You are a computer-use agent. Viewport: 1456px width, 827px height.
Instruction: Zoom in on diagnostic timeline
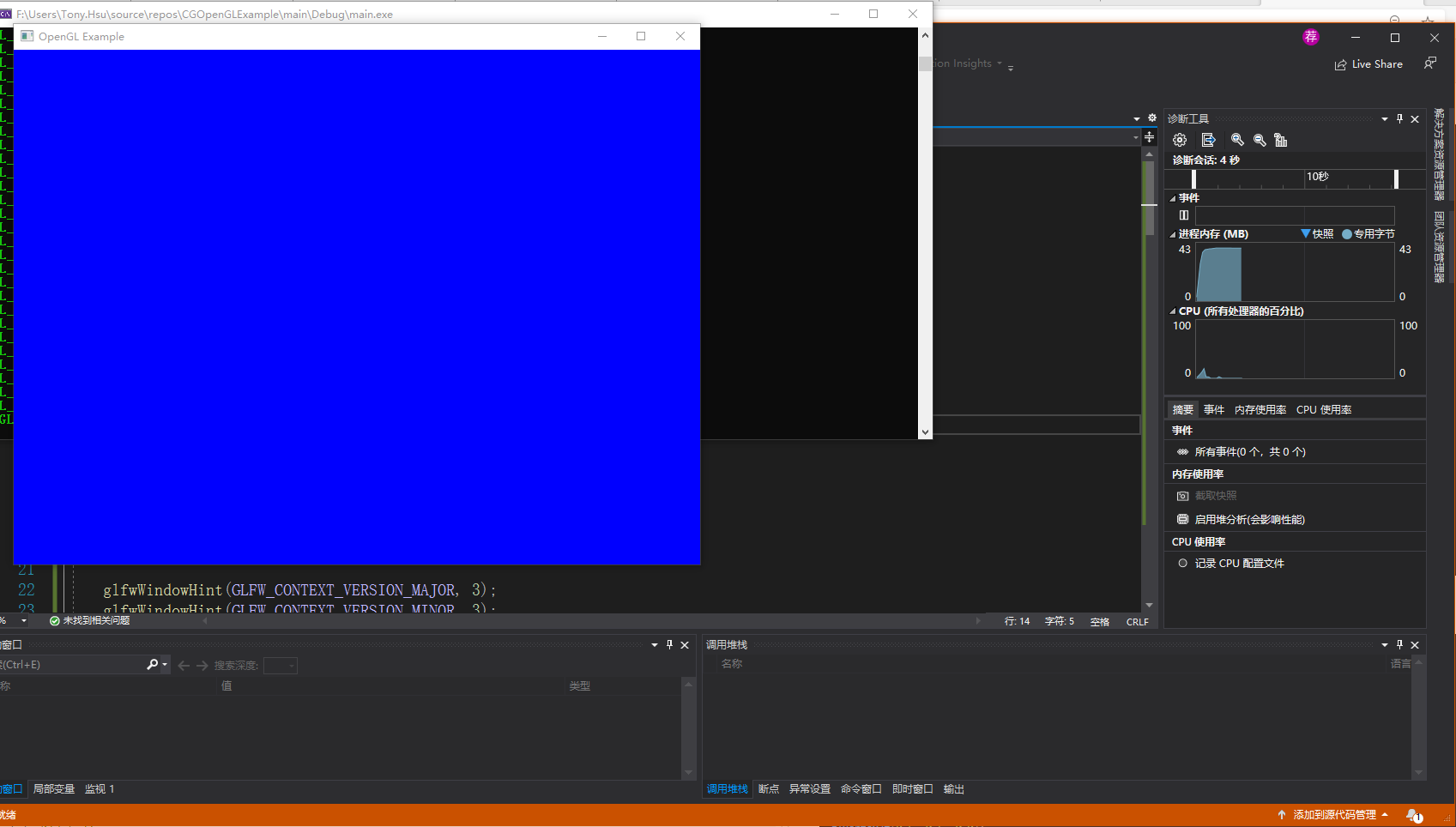point(1237,140)
